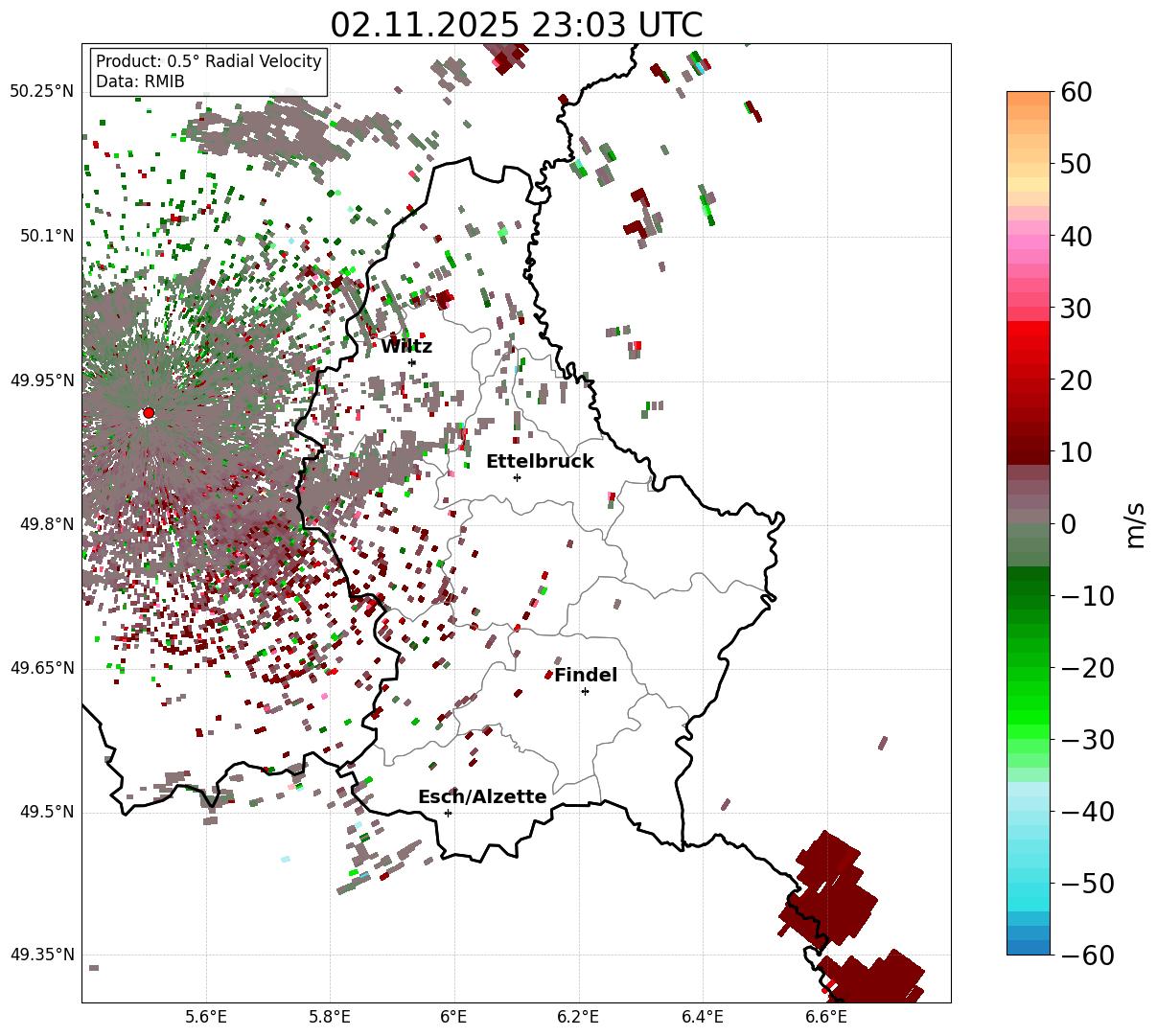Click the title '02.11.2025 23:03 UTC'

point(516,25)
